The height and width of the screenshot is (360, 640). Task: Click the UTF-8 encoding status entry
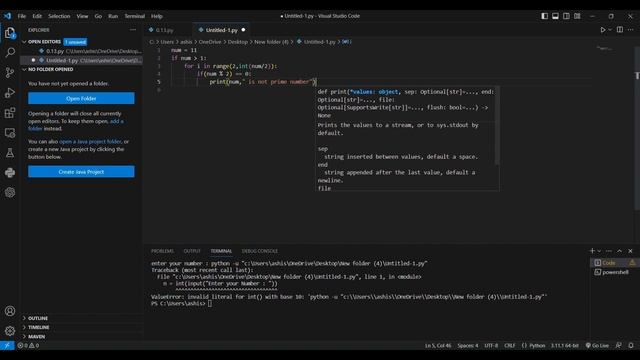(x=491, y=345)
